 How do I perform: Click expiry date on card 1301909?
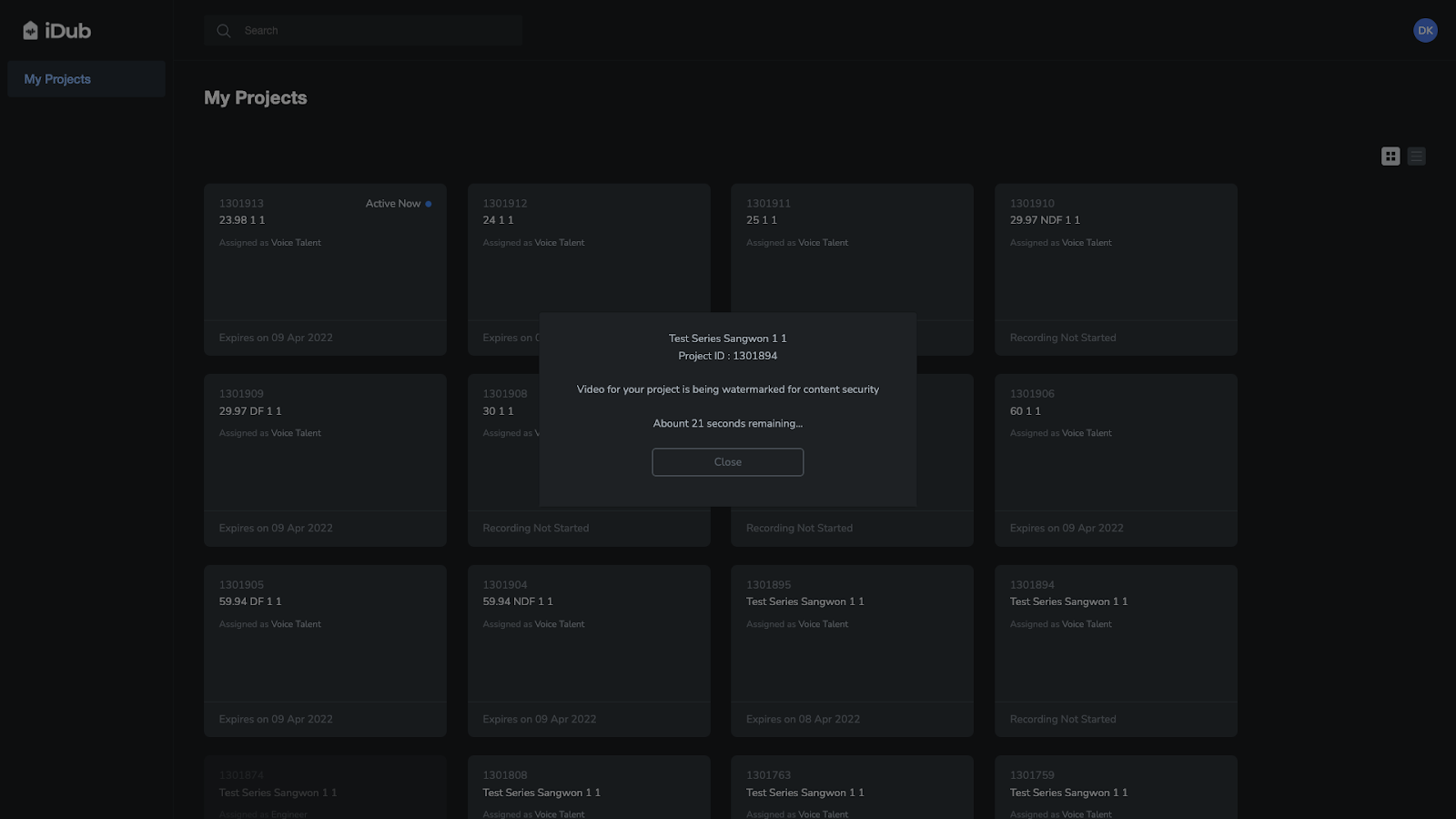pos(276,529)
